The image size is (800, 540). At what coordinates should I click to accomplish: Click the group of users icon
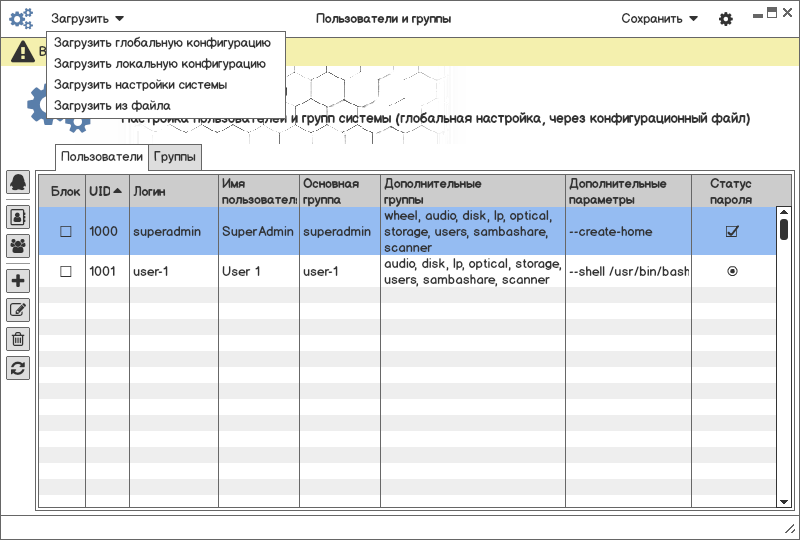[x=18, y=246]
